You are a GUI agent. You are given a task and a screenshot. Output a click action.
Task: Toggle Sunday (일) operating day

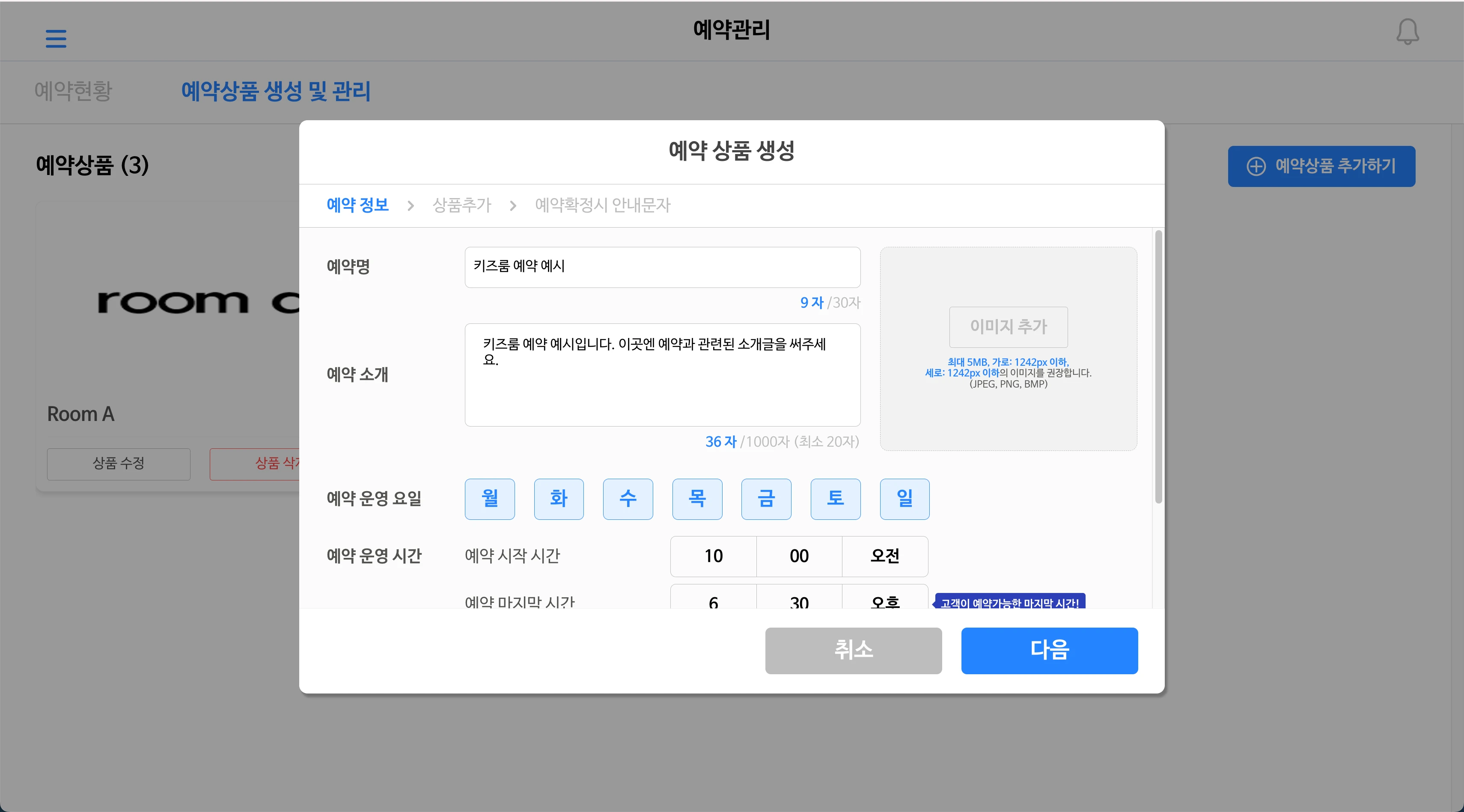(x=905, y=498)
